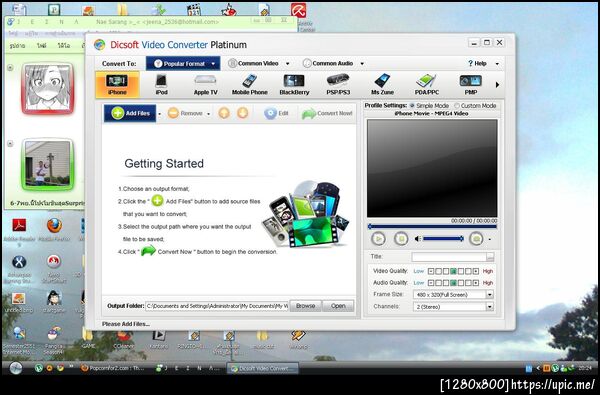Open the Start menu orb

click(15, 368)
